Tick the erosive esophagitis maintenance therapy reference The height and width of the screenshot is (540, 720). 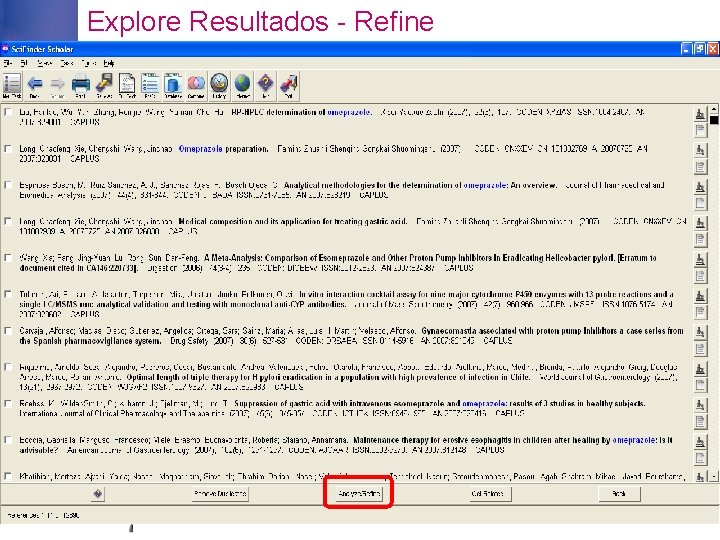tap(8, 440)
